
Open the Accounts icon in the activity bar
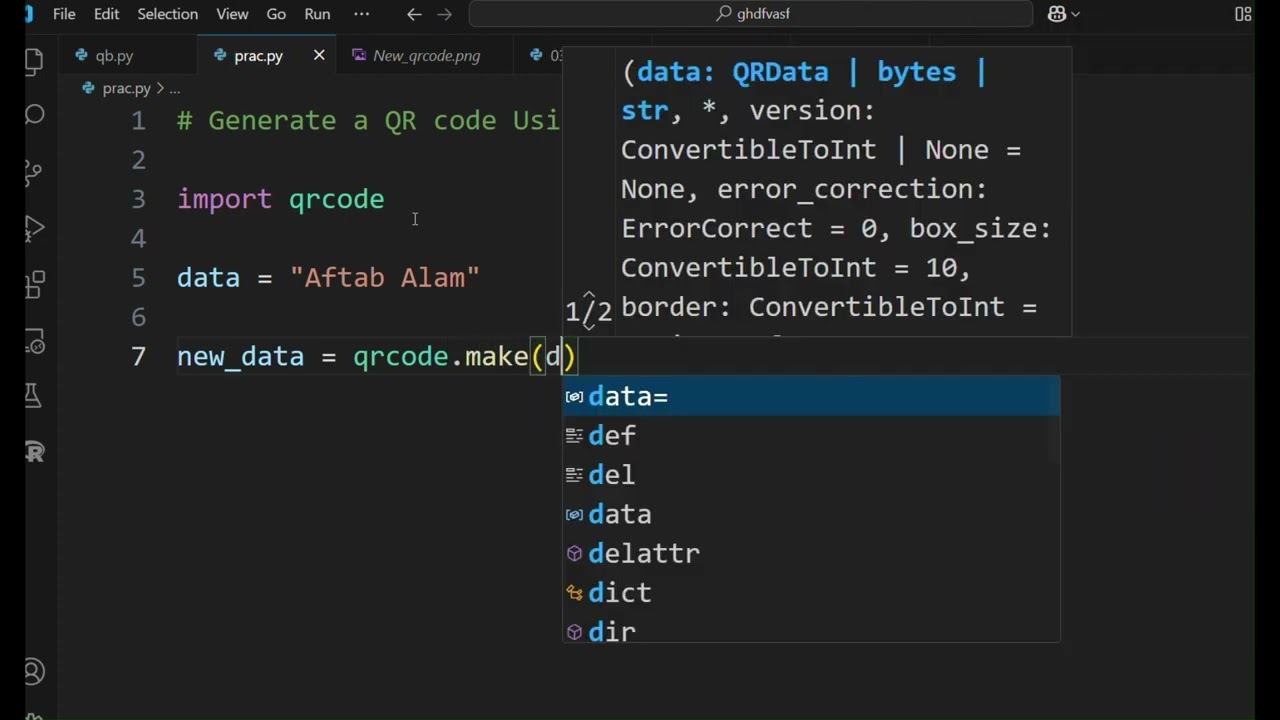click(x=34, y=672)
